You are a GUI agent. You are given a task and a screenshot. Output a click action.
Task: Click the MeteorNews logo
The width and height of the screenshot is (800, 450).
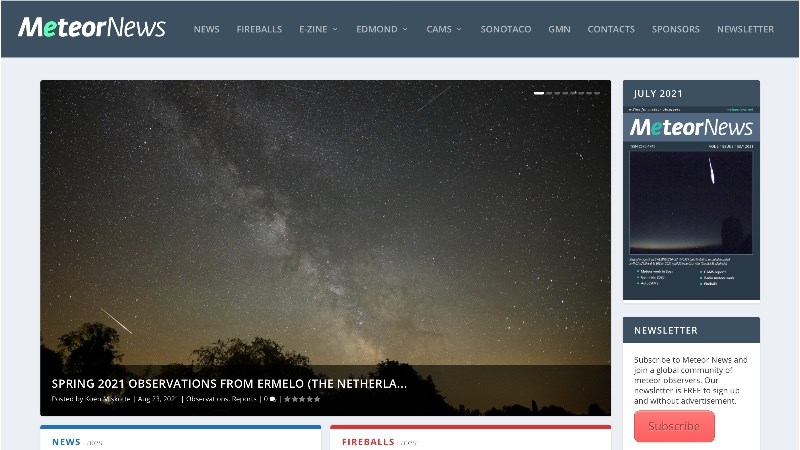(91, 28)
